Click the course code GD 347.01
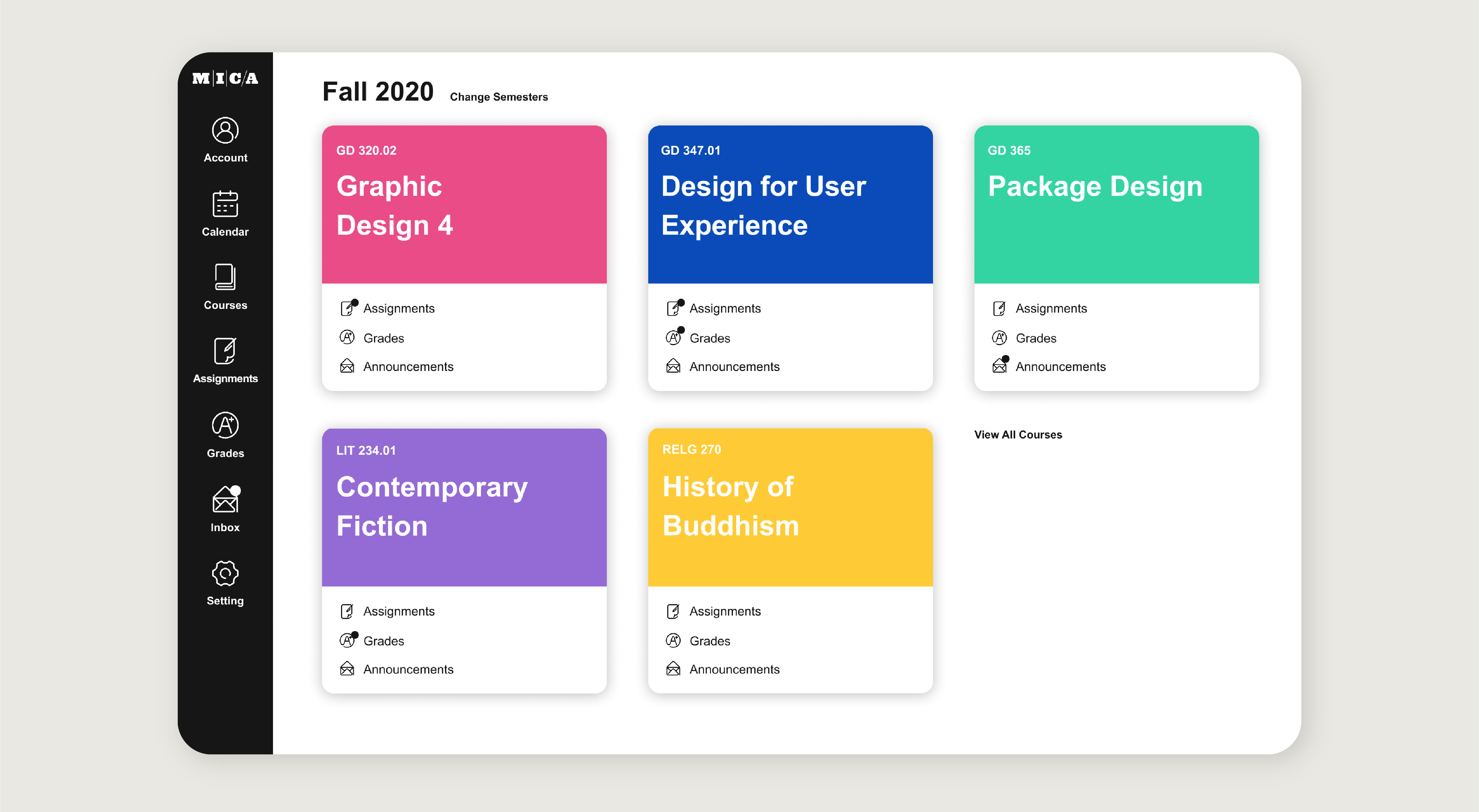This screenshot has width=1479, height=812. tap(691, 150)
